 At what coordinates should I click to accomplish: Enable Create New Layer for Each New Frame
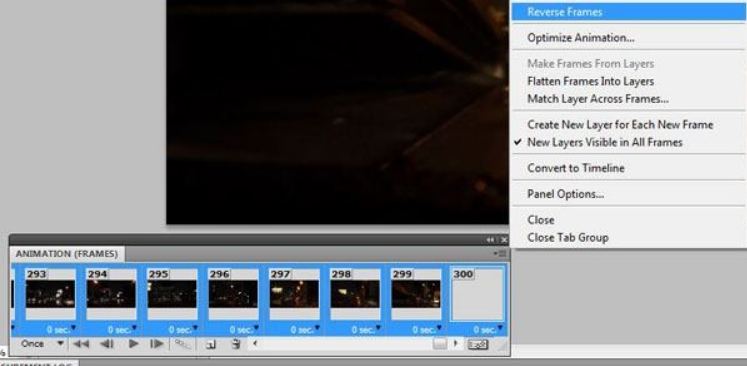(x=629, y=125)
